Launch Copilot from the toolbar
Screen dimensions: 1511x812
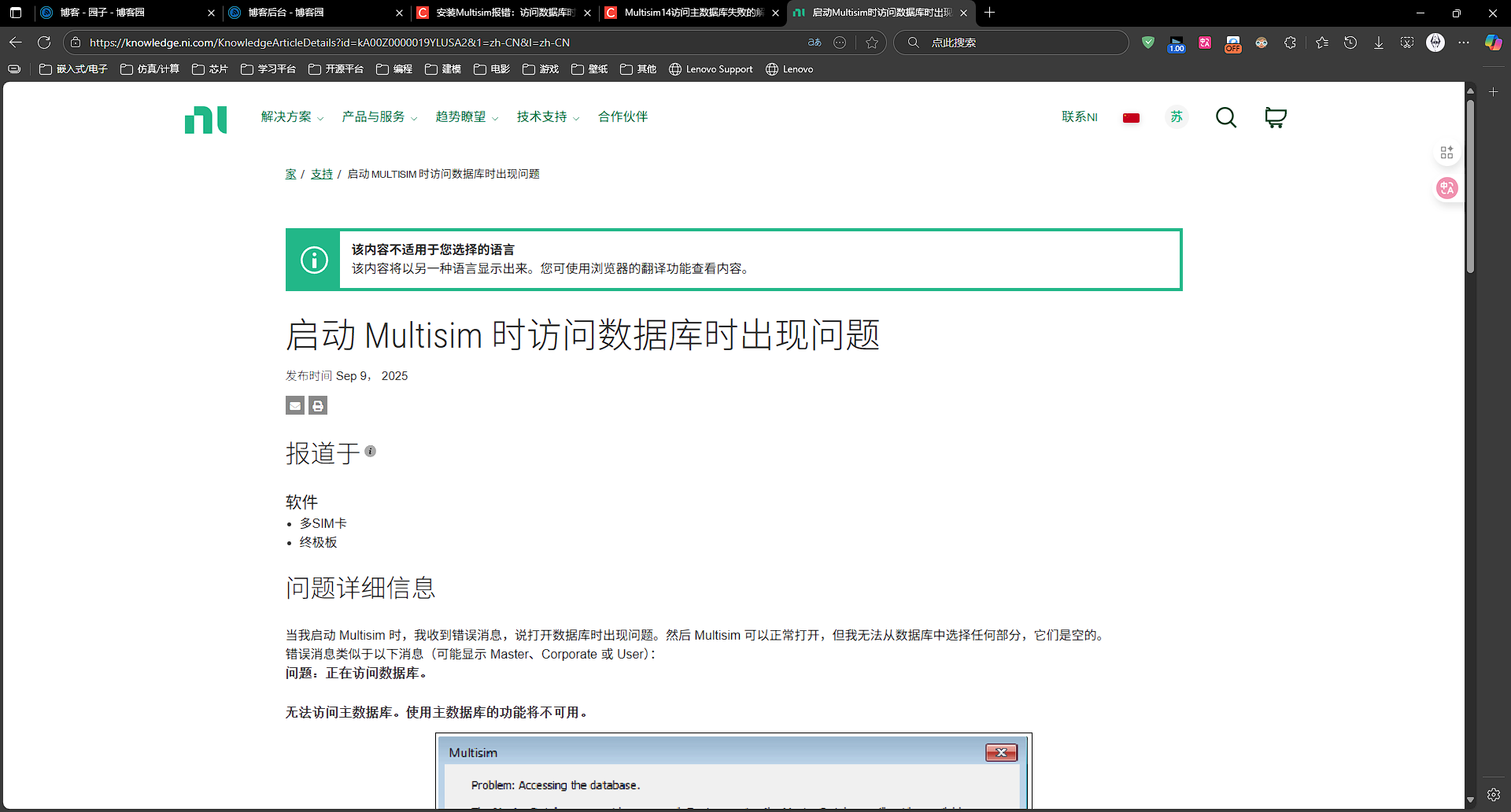point(1493,42)
